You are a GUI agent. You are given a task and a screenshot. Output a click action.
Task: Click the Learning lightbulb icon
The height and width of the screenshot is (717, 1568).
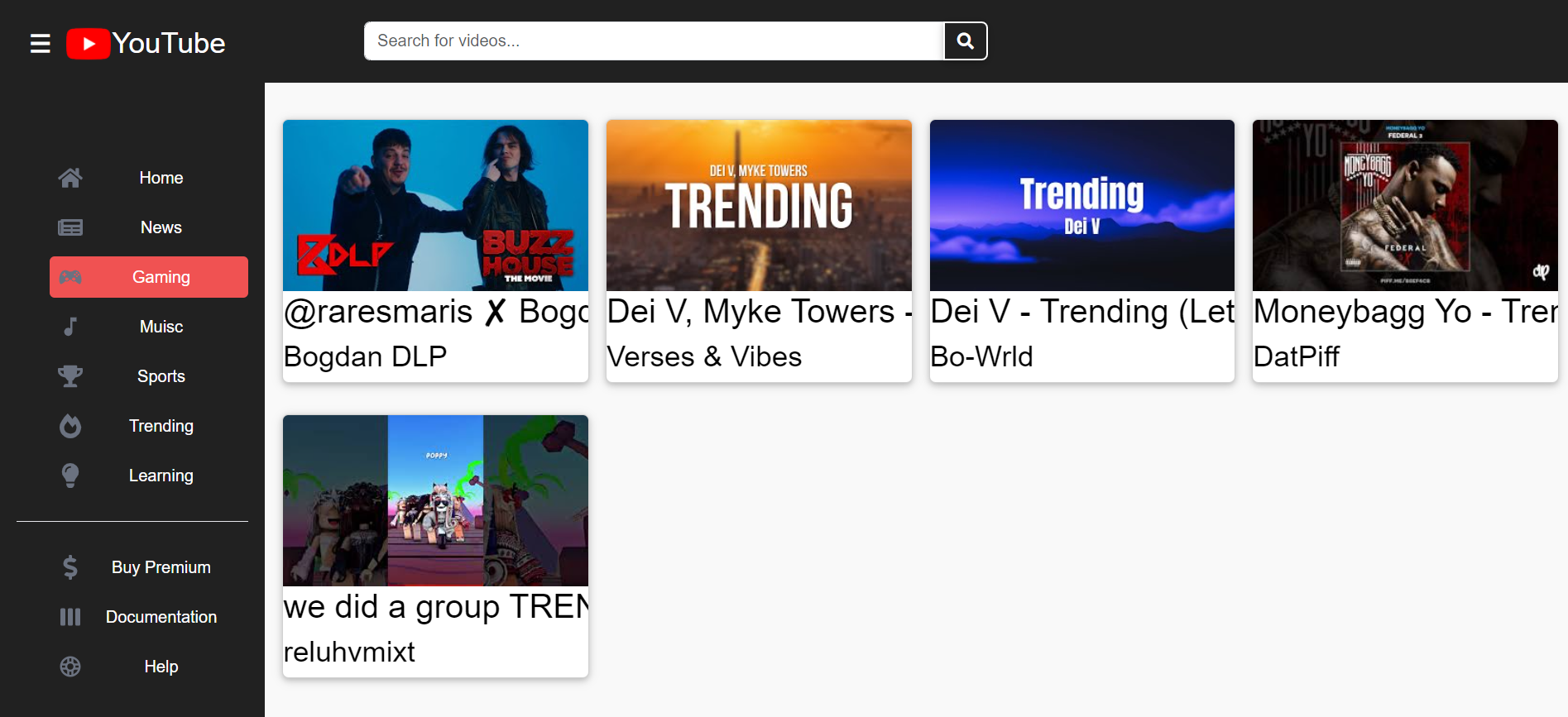pos(70,476)
